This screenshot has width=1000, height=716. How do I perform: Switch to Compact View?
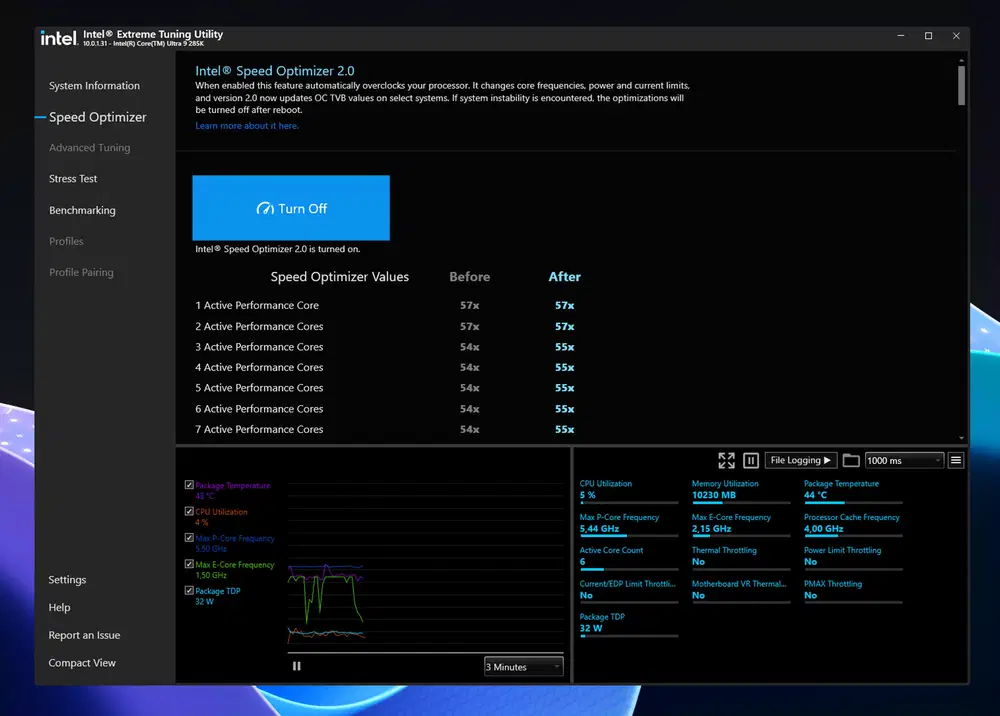point(82,663)
